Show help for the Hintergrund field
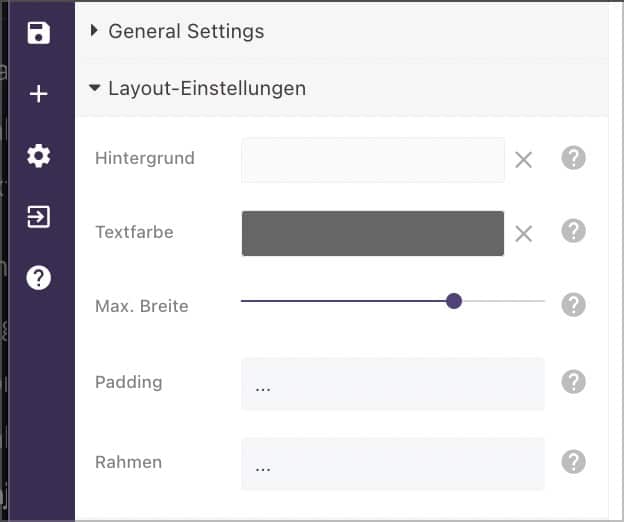The height and width of the screenshot is (522, 624). (573, 158)
